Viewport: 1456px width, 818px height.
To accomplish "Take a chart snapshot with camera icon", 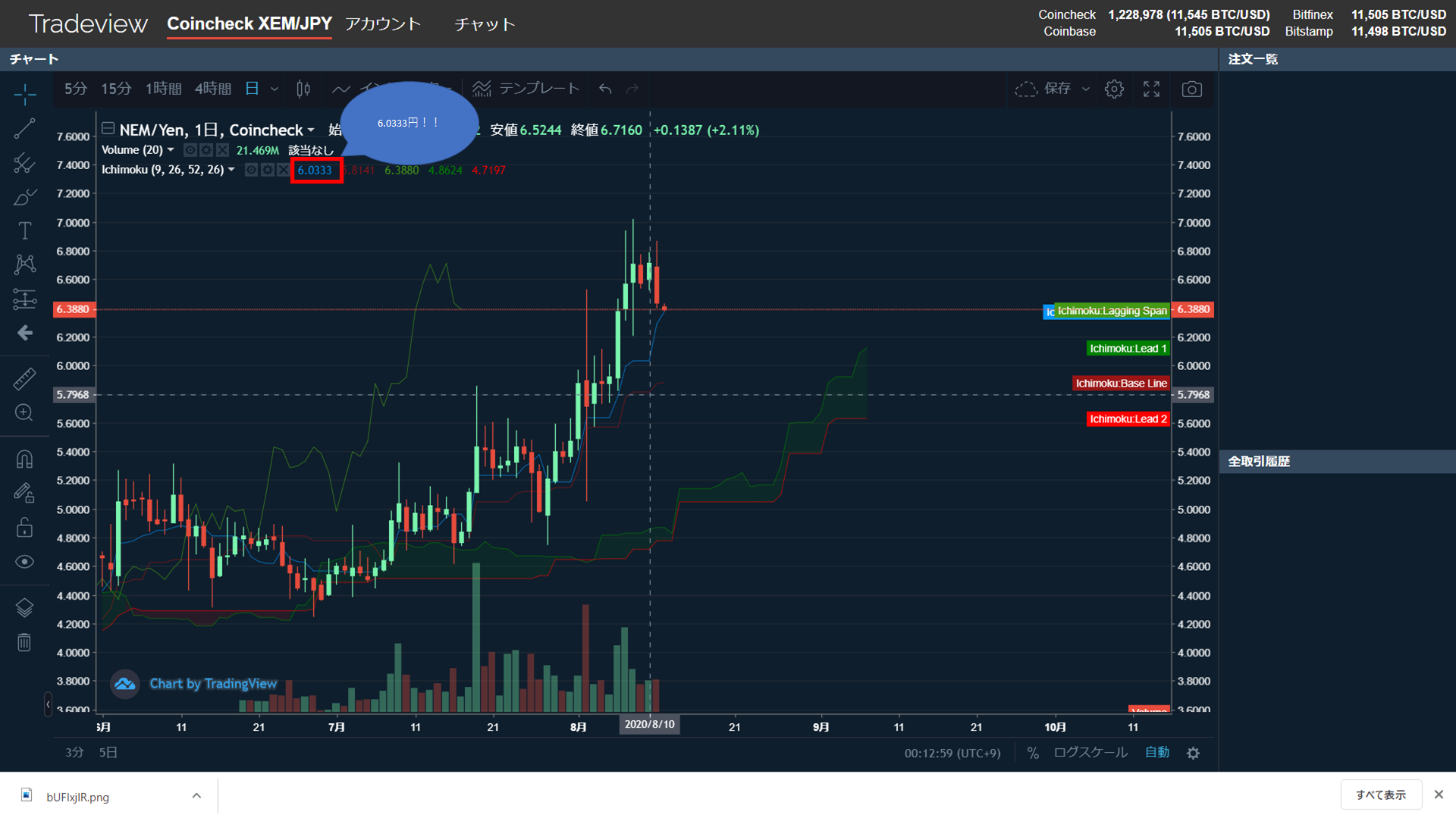I will (x=1191, y=89).
